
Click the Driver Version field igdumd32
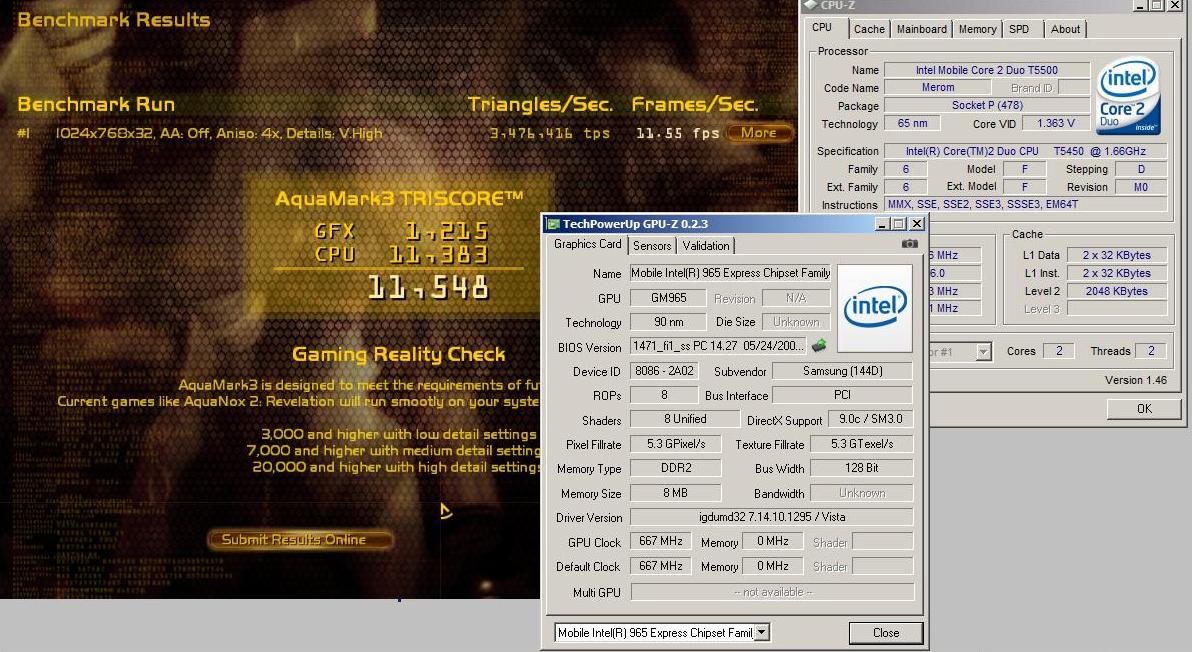[x=771, y=517]
